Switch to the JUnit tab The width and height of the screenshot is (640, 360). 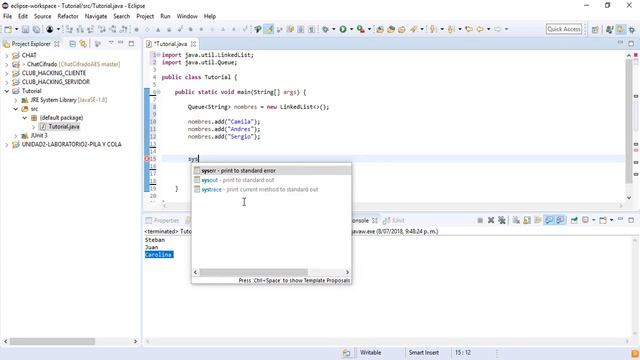point(393,220)
